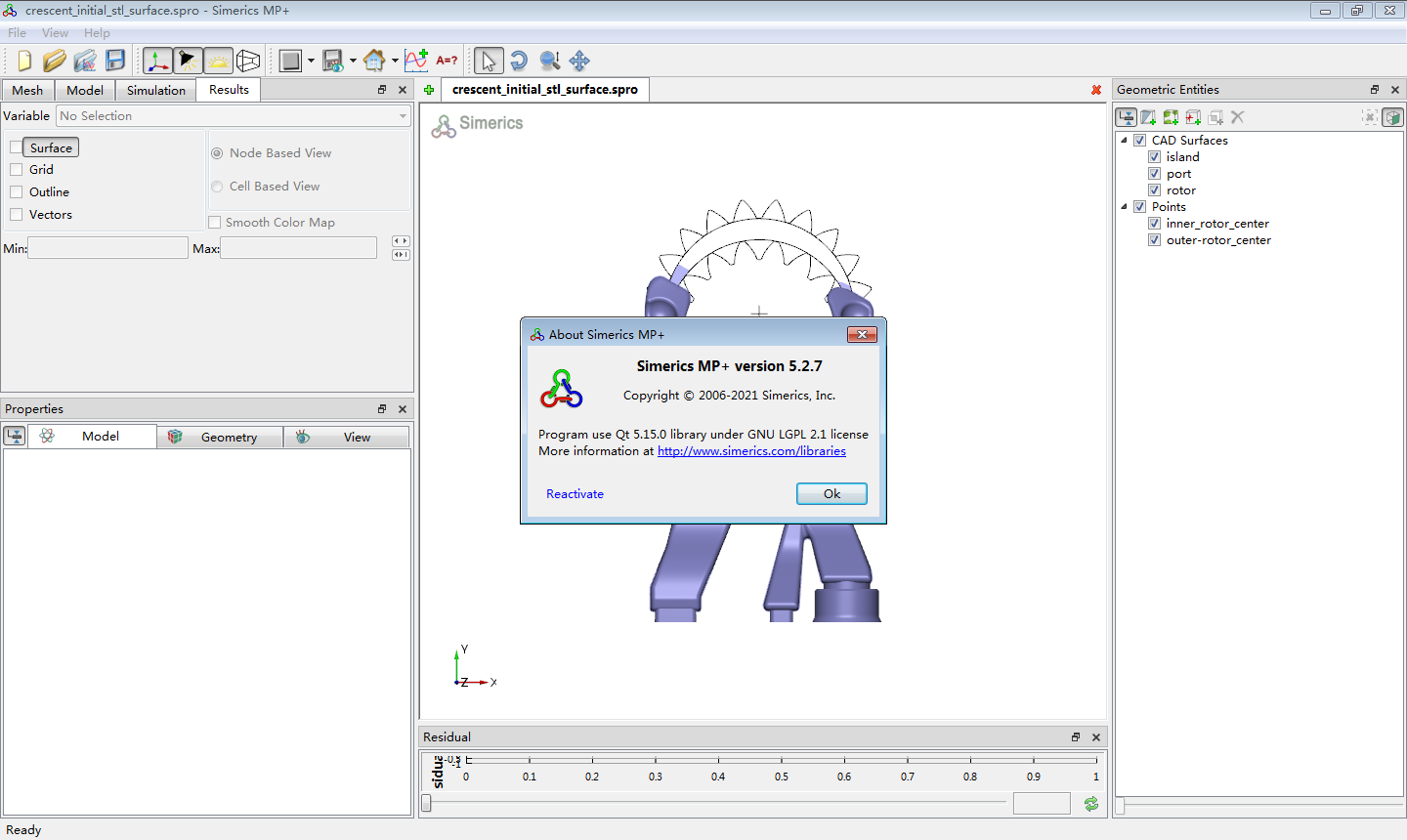The width and height of the screenshot is (1407, 840).
Task: Activate the pan move tool
Action: pyautogui.click(x=579, y=61)
